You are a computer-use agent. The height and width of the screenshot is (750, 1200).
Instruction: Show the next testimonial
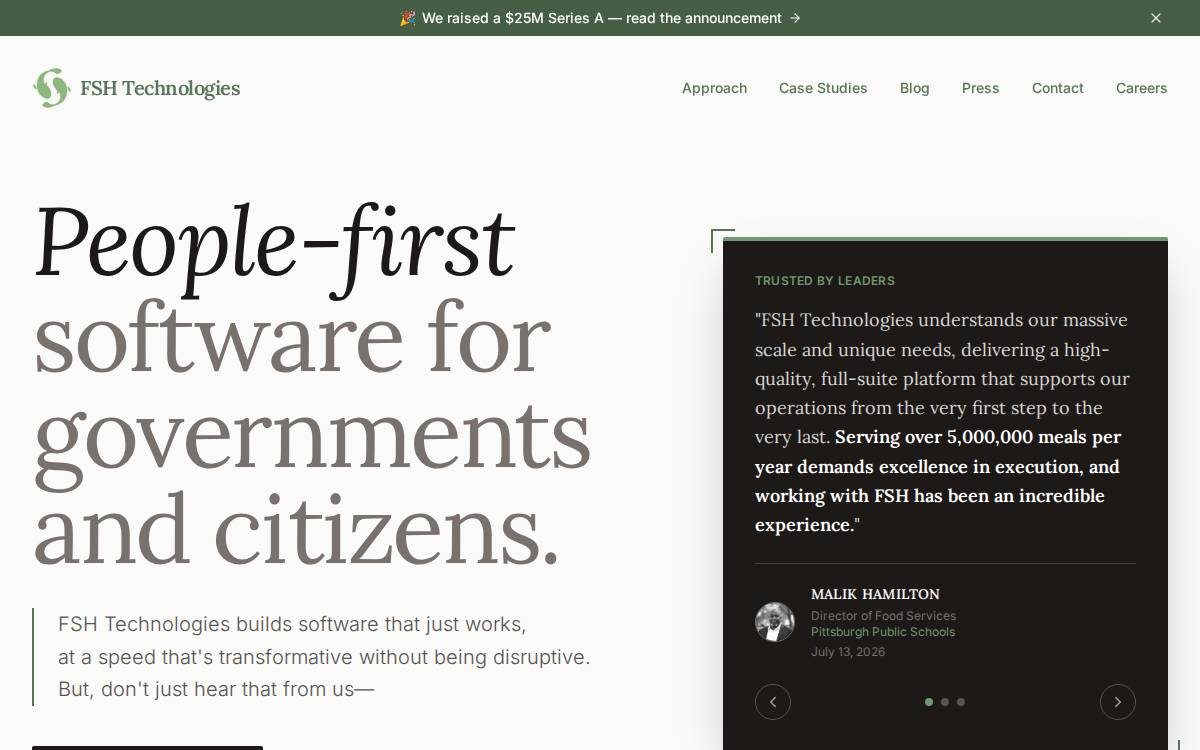1118,702
